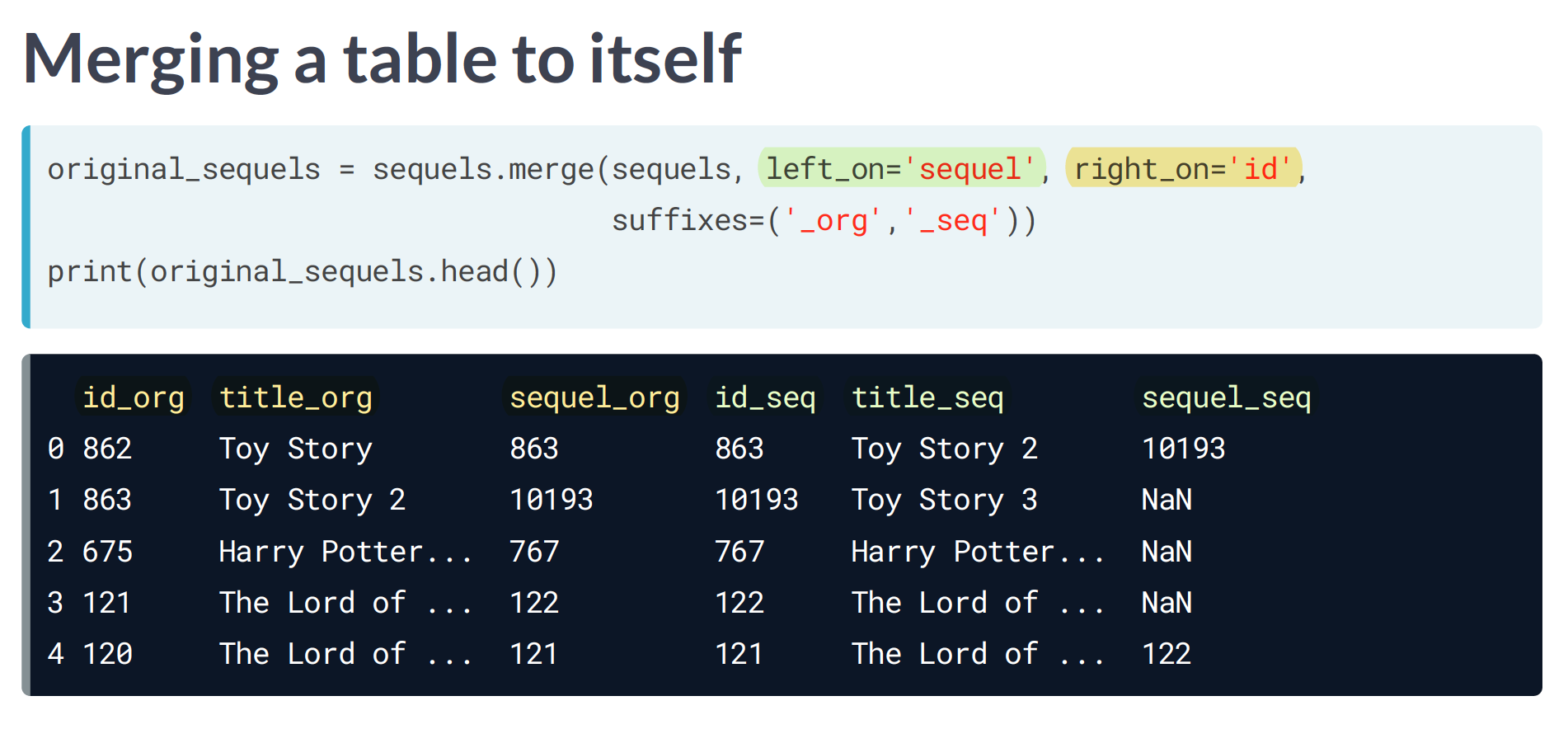Select the '_org' suffix string in code
The image size is (1568, 729).
pyautogui.click(x=832, y=220)
